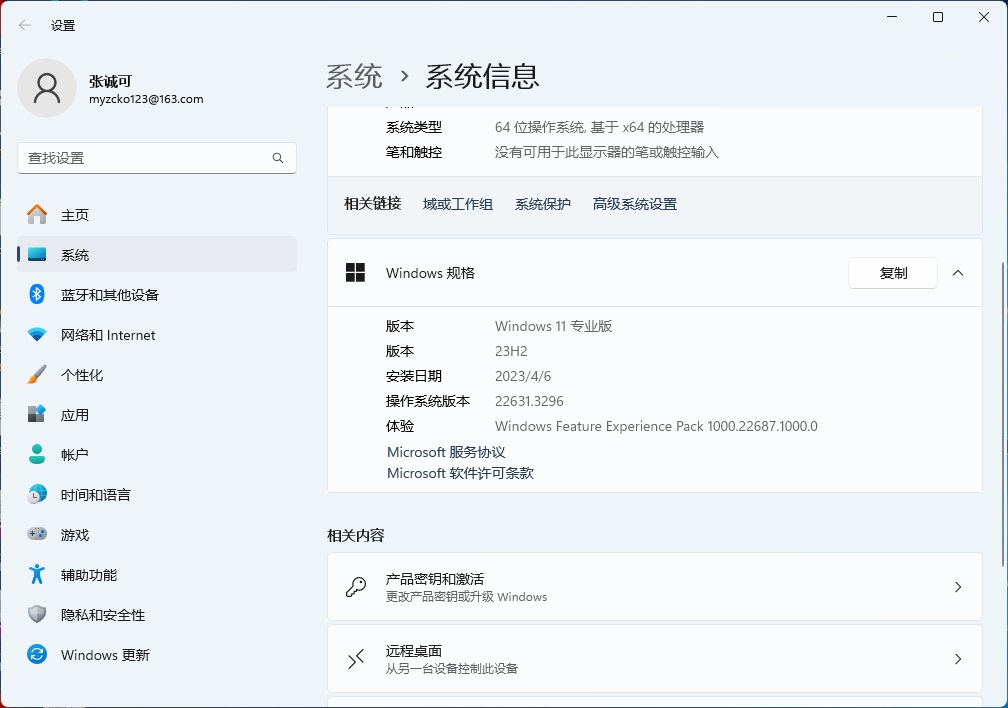The image size is (1008, 708).
Task: Go to 网络和 Internet settings
Action: coord(157,334)
